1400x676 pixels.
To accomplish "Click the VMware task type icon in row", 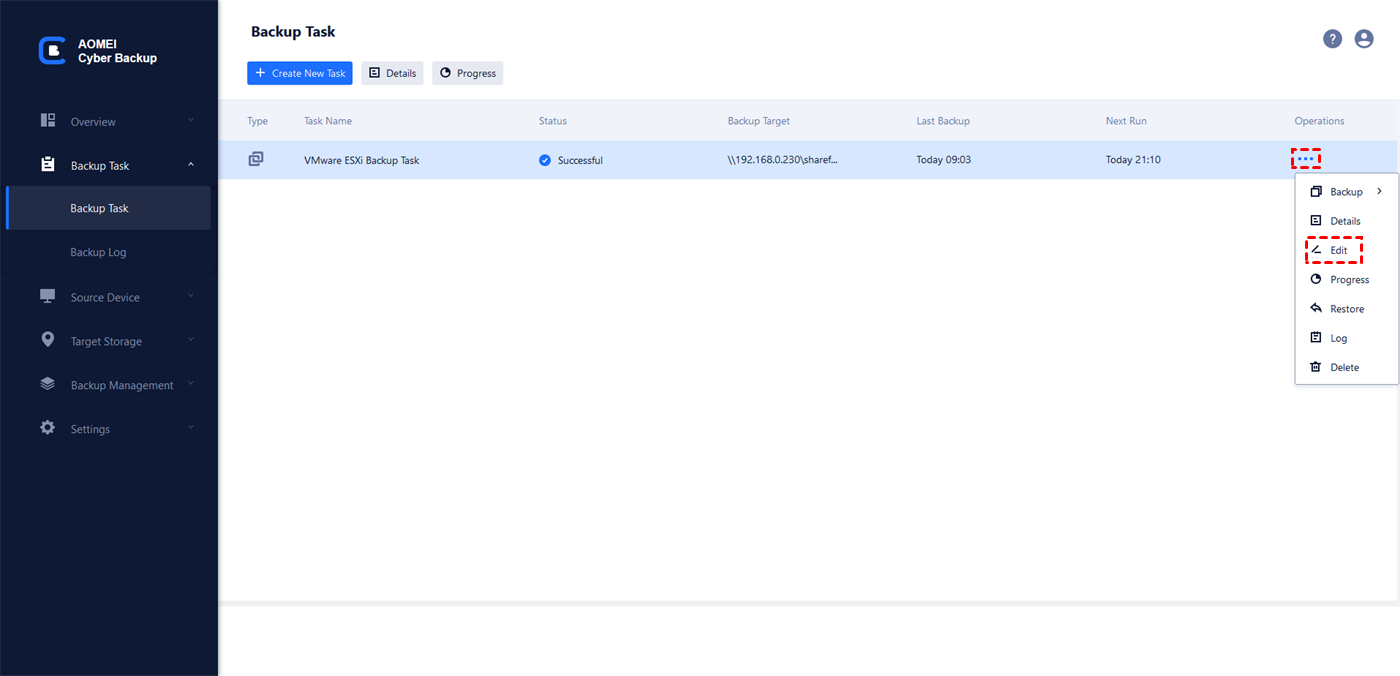I will coord(256,159).
